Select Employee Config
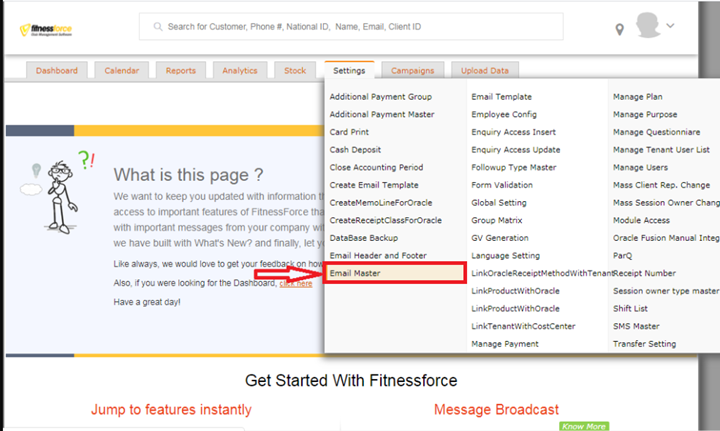This screenshot has width=720, height=431. coord(504,114)
